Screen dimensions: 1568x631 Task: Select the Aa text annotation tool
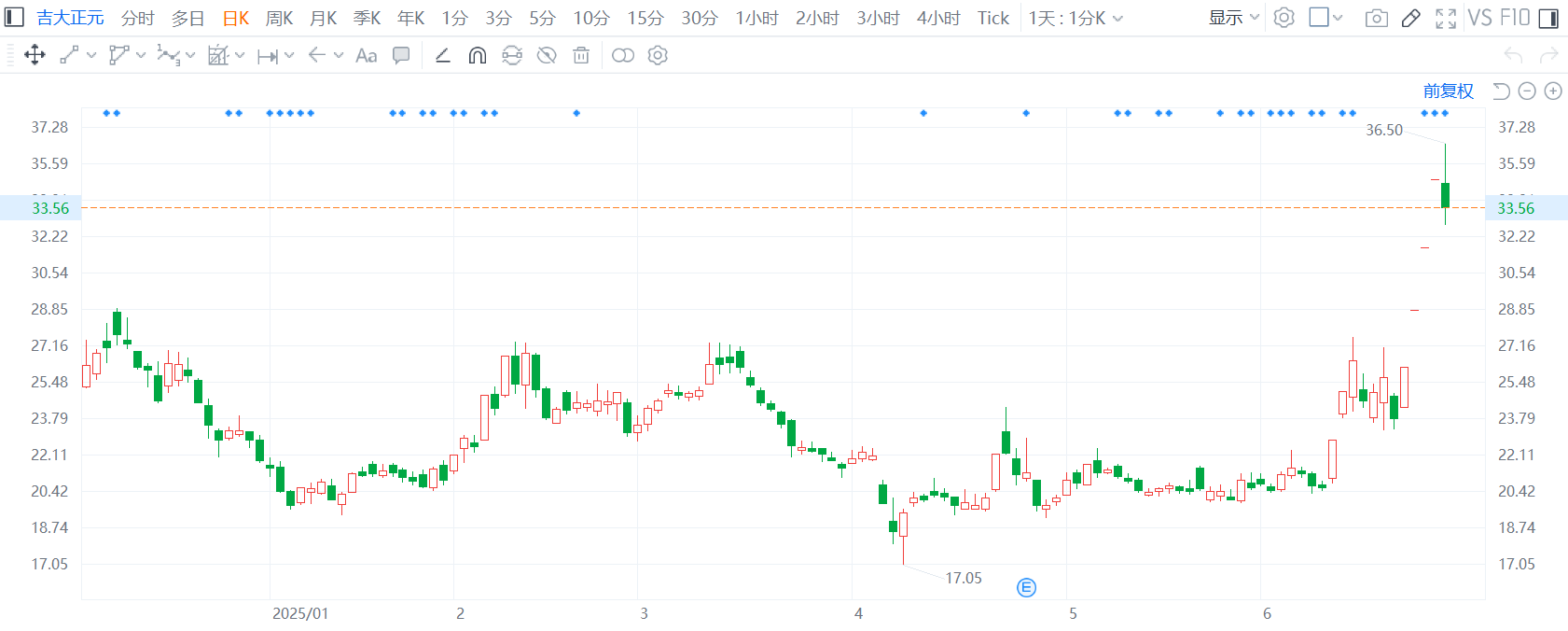[x=367, y=56]
